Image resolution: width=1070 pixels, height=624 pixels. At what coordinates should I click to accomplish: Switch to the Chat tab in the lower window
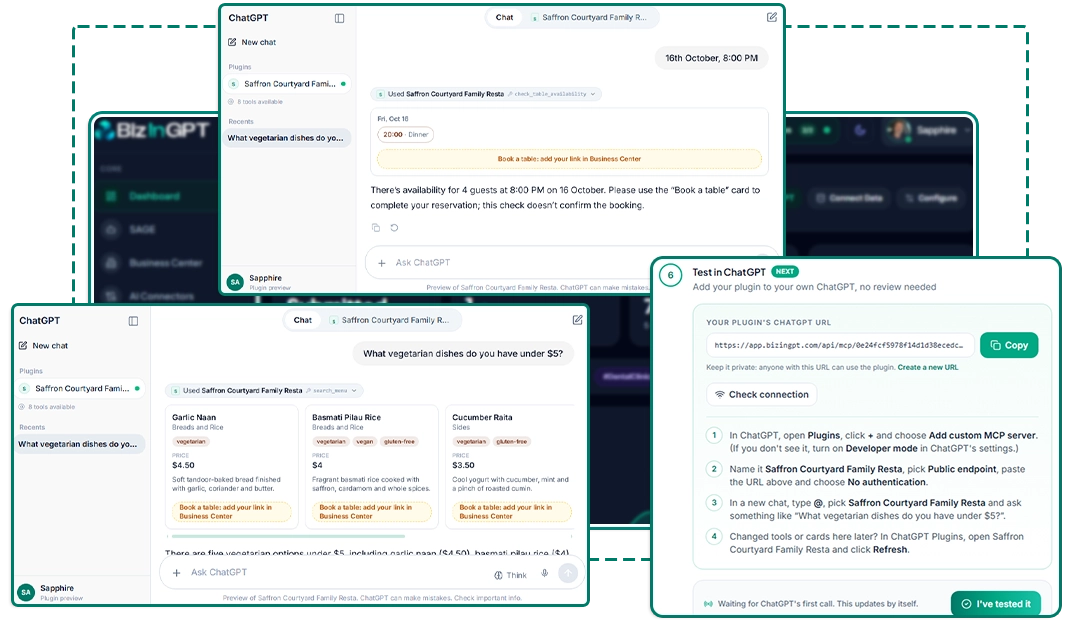[303, 320]
